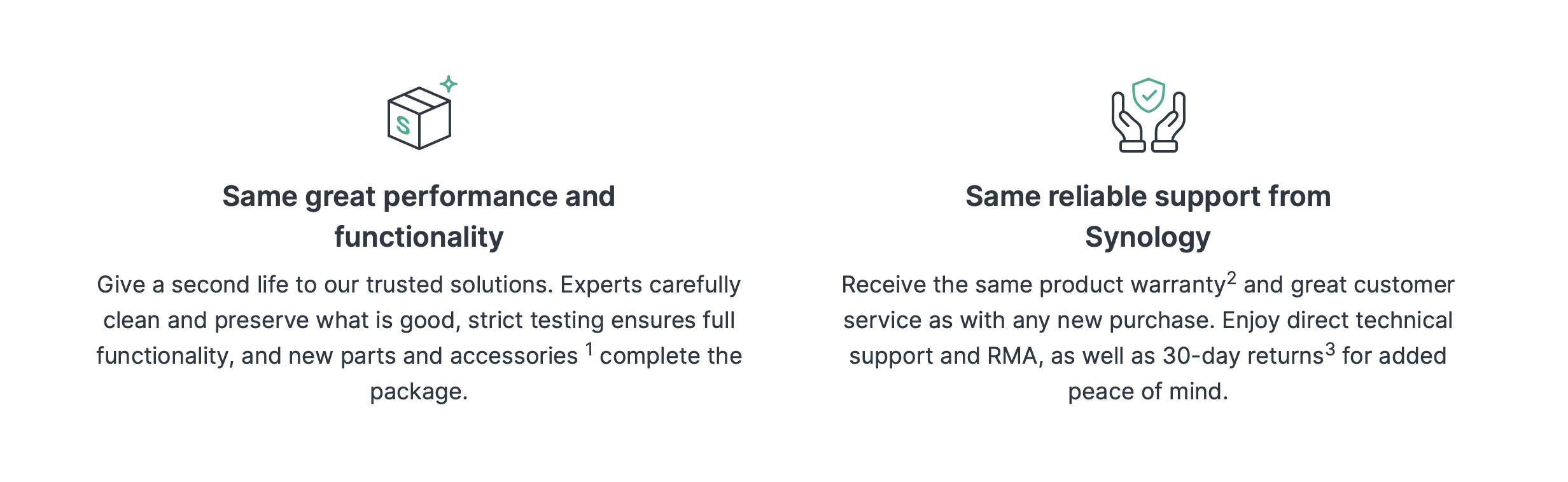Click the '30-day returns' phrase
The image size is (1568, 482).
pos(1242,356)
